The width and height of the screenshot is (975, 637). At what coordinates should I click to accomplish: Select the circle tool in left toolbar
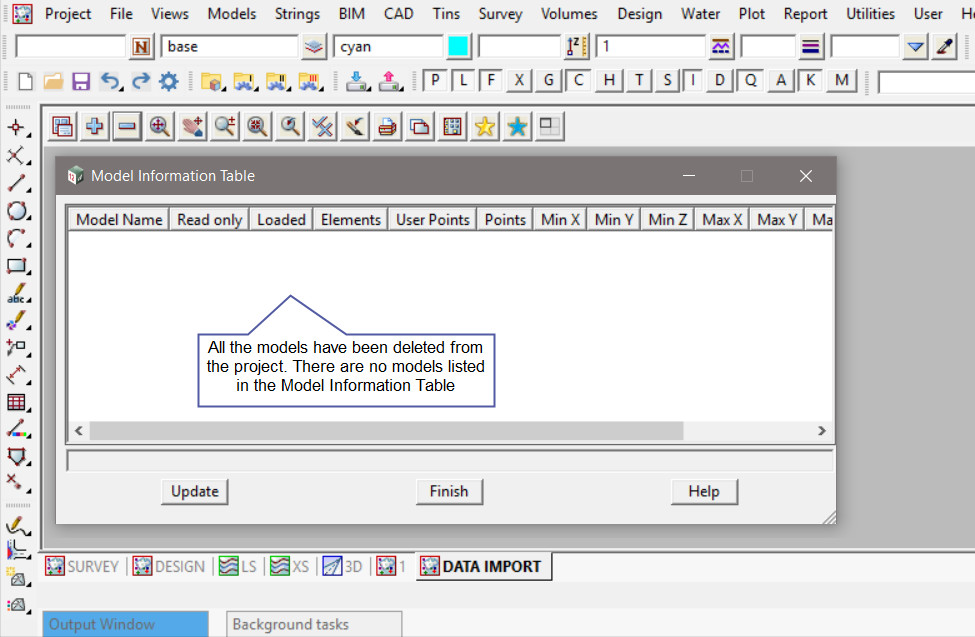[17, 211]
